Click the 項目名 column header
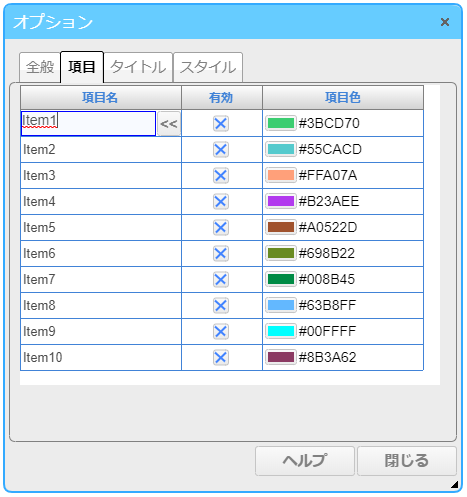Image resolution: width=467 pixels, height=497 pixels. pyautogui.click(x=101, y=98)
